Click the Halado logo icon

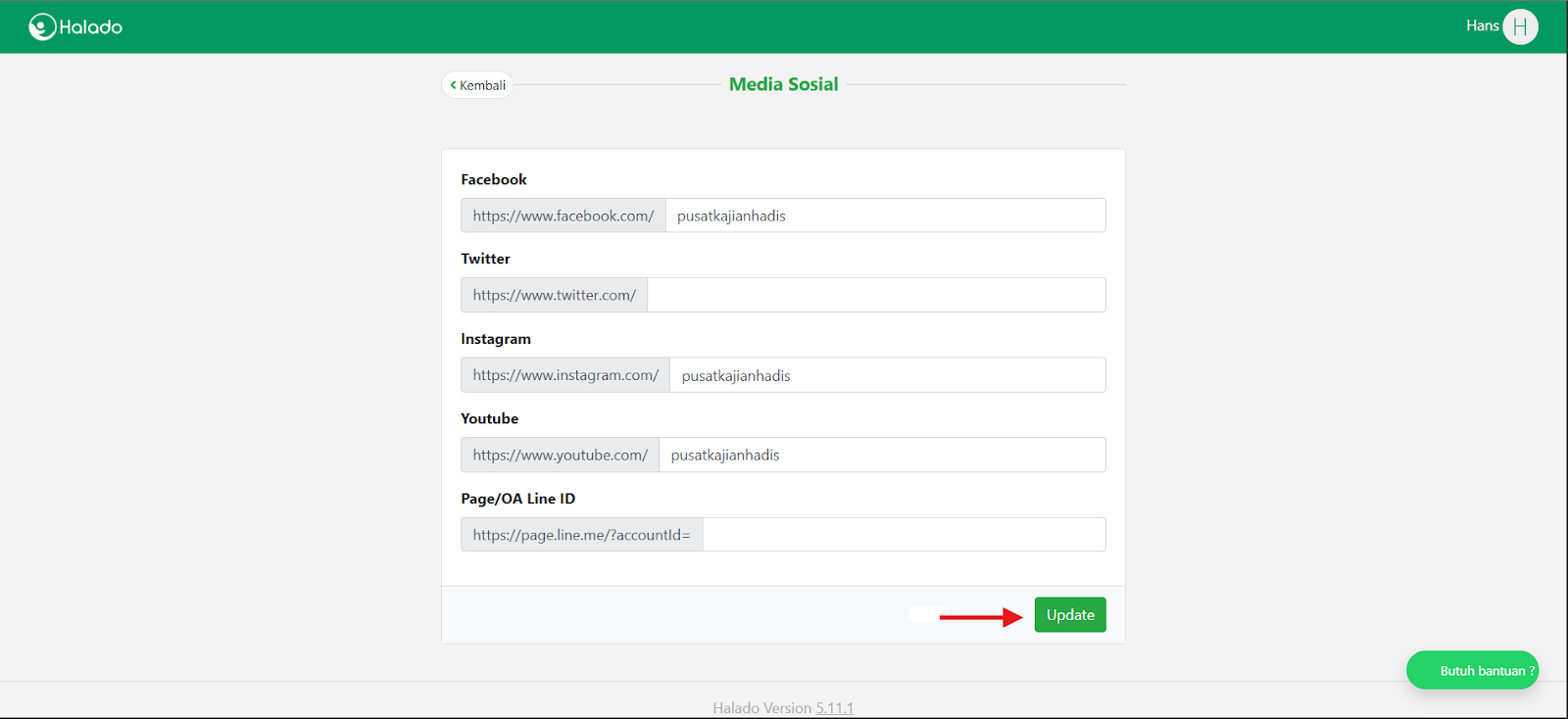[x=42, y=26]
